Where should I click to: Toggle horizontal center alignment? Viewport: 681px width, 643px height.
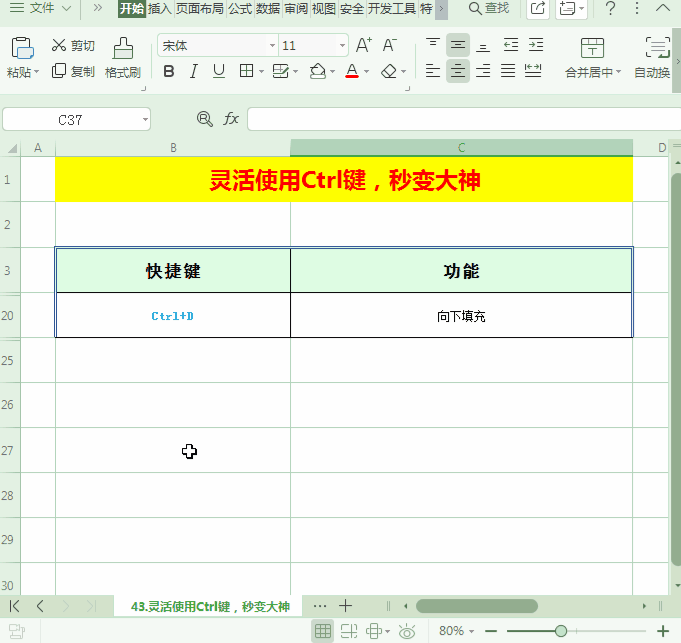[458, 71]
